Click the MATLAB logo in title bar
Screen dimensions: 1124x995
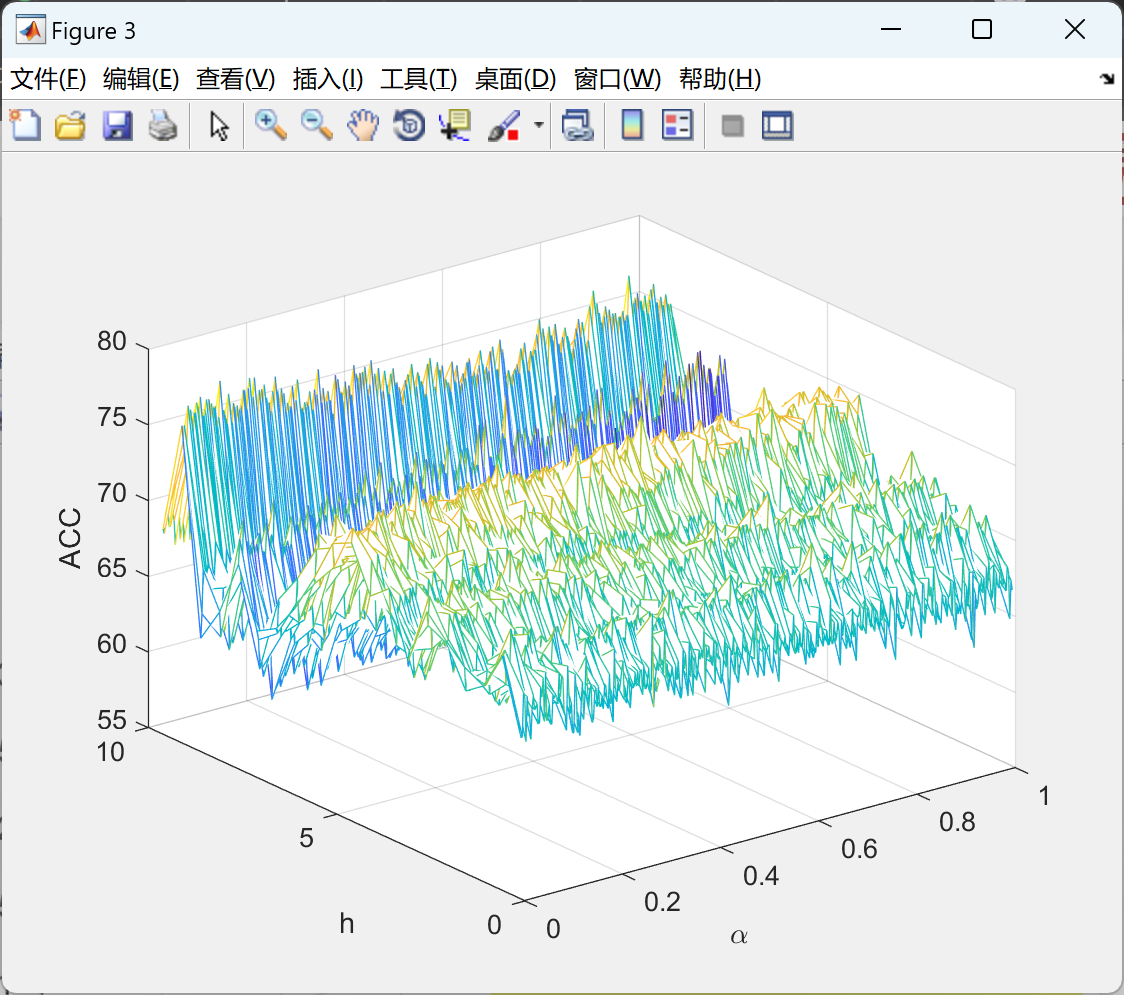click(31, 30)
